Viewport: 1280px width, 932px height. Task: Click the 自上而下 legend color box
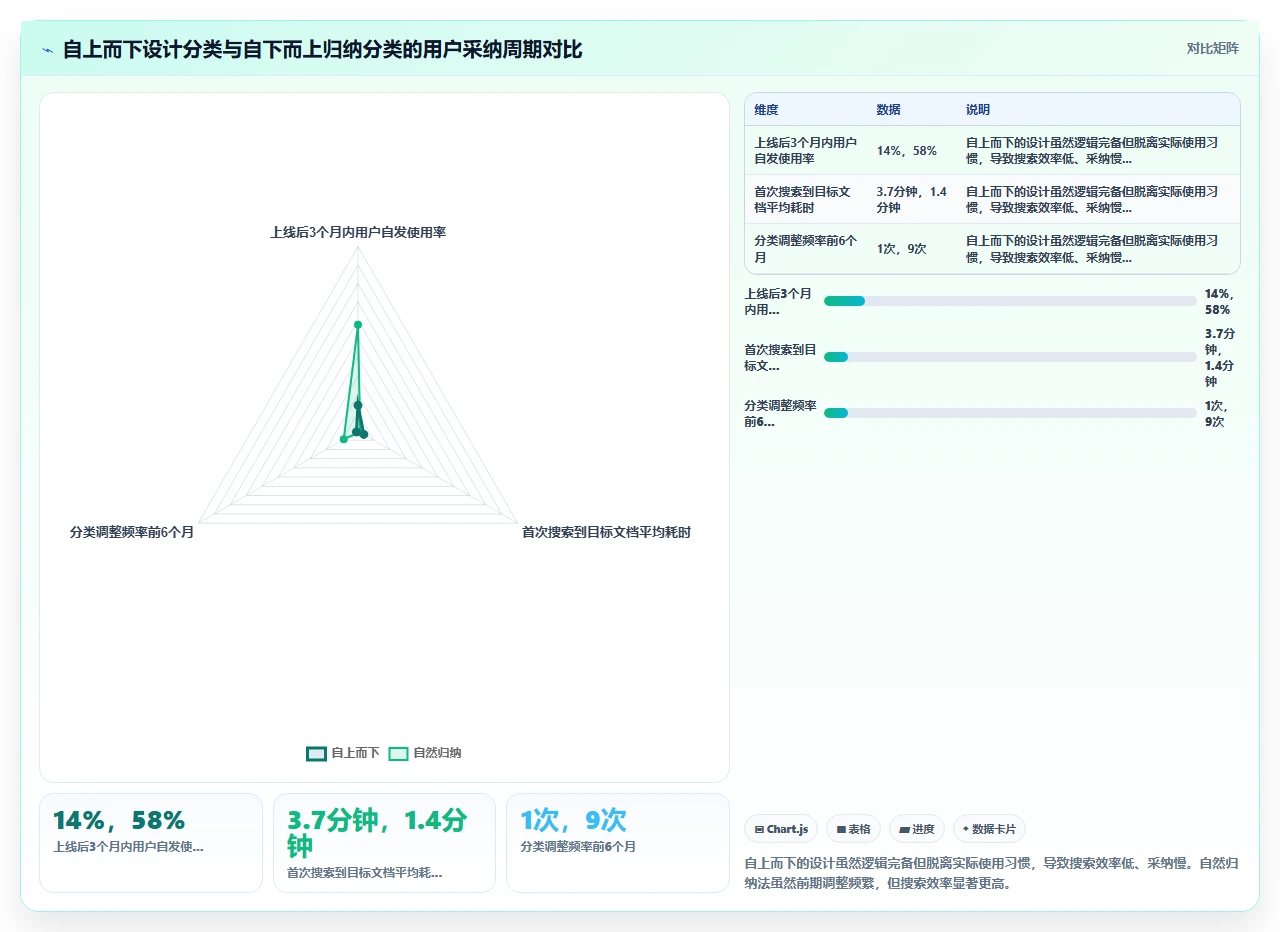[x=317, y=753]
